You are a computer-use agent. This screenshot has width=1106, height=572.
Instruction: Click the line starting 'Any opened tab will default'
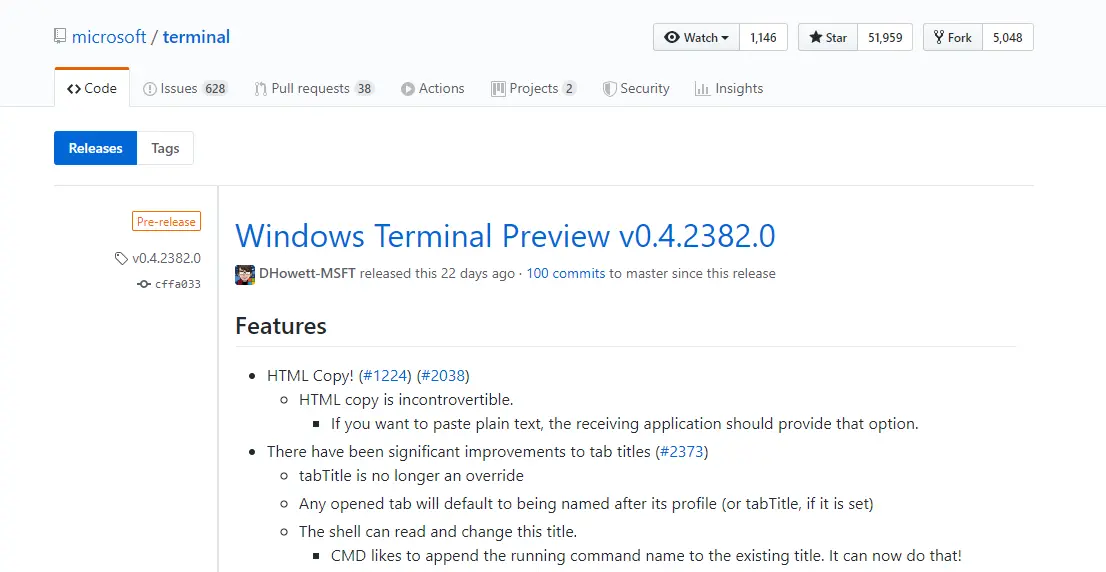pos(586,504)
